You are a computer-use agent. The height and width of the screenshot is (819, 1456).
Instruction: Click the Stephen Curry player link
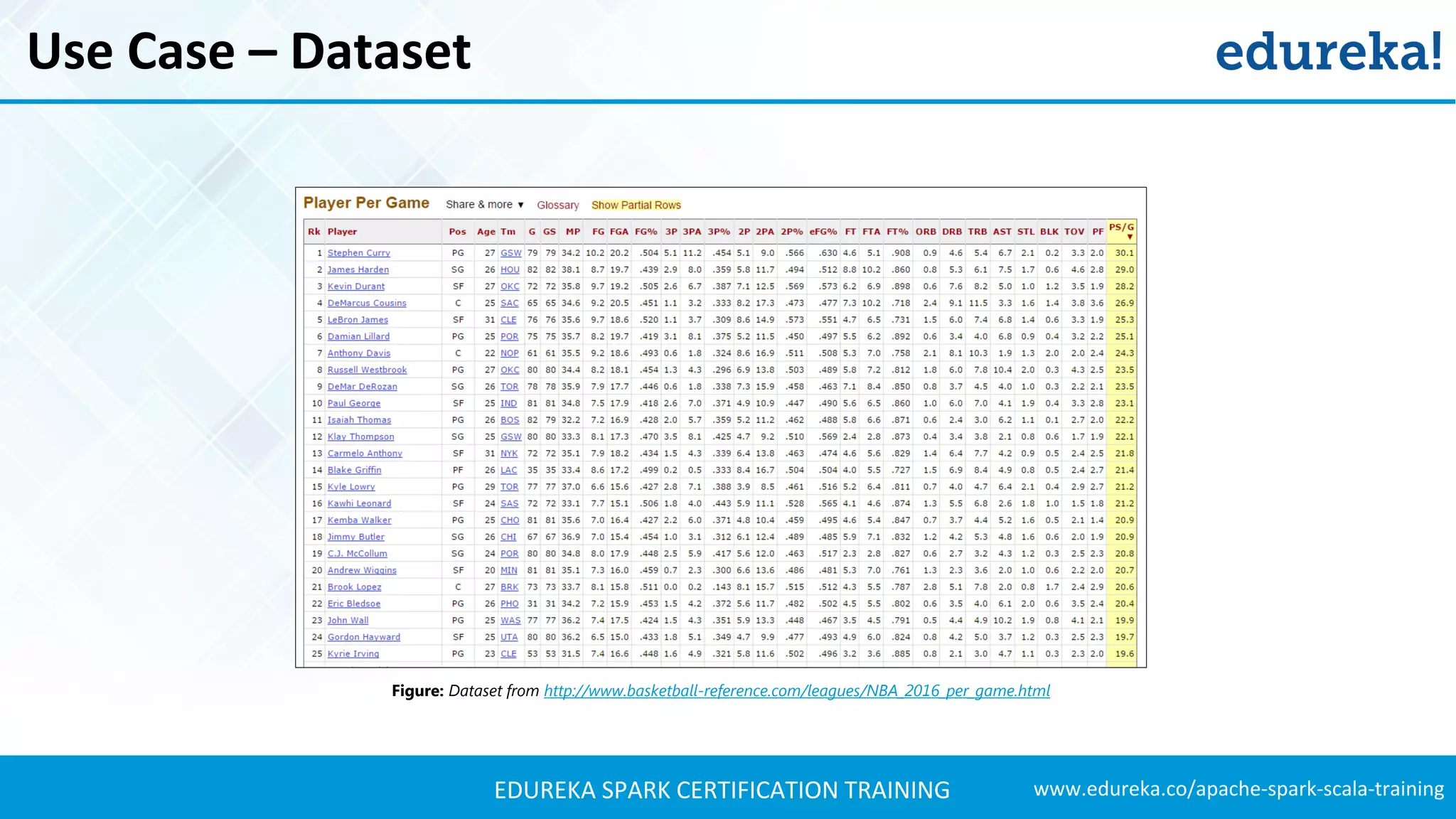[358, 253]
